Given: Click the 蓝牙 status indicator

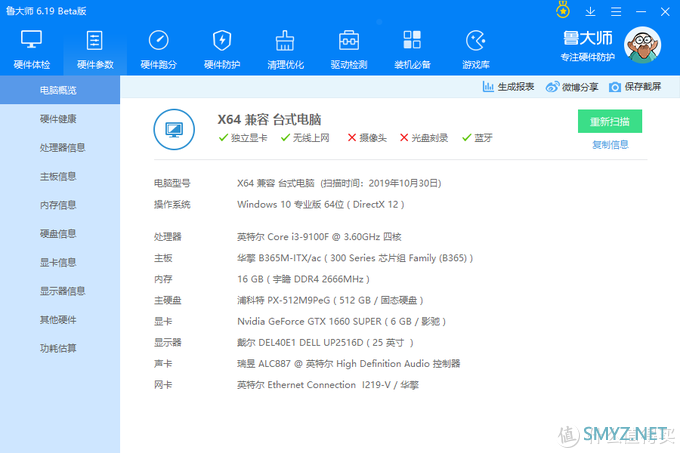Looking at the screenshot, I should point(477,138).
